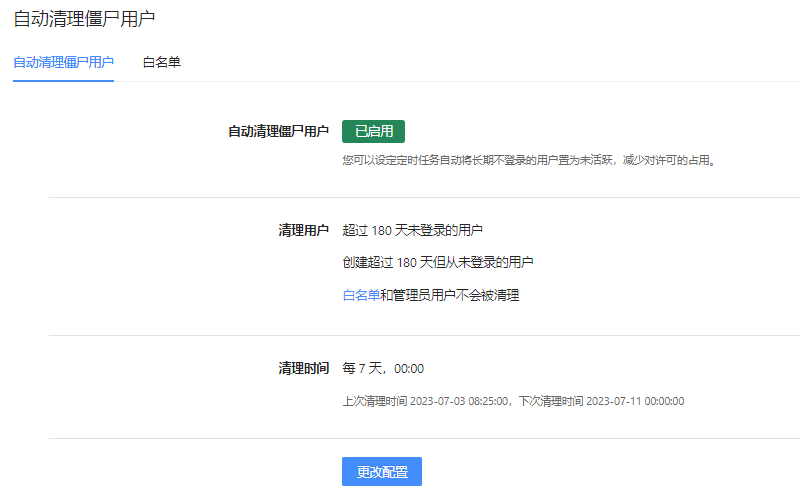
Task: Open the blue 白名单 link
Action: click(x=361, y=295)
